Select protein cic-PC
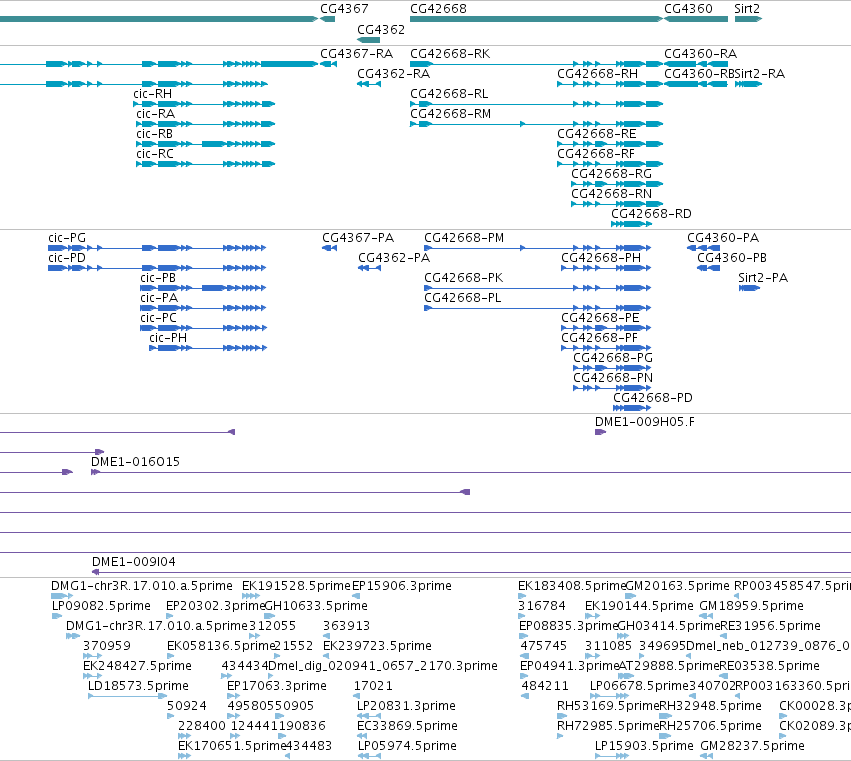Screen dimensions: 851x761 tap(158, 318)
